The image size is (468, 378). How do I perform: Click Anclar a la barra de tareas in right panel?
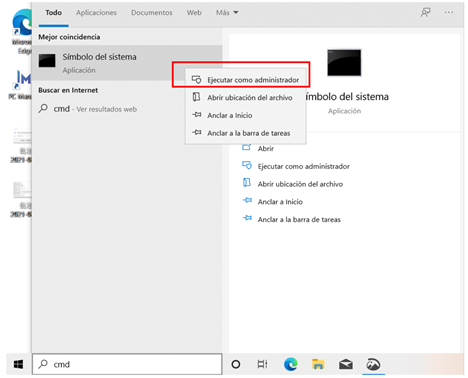(299, 219)
